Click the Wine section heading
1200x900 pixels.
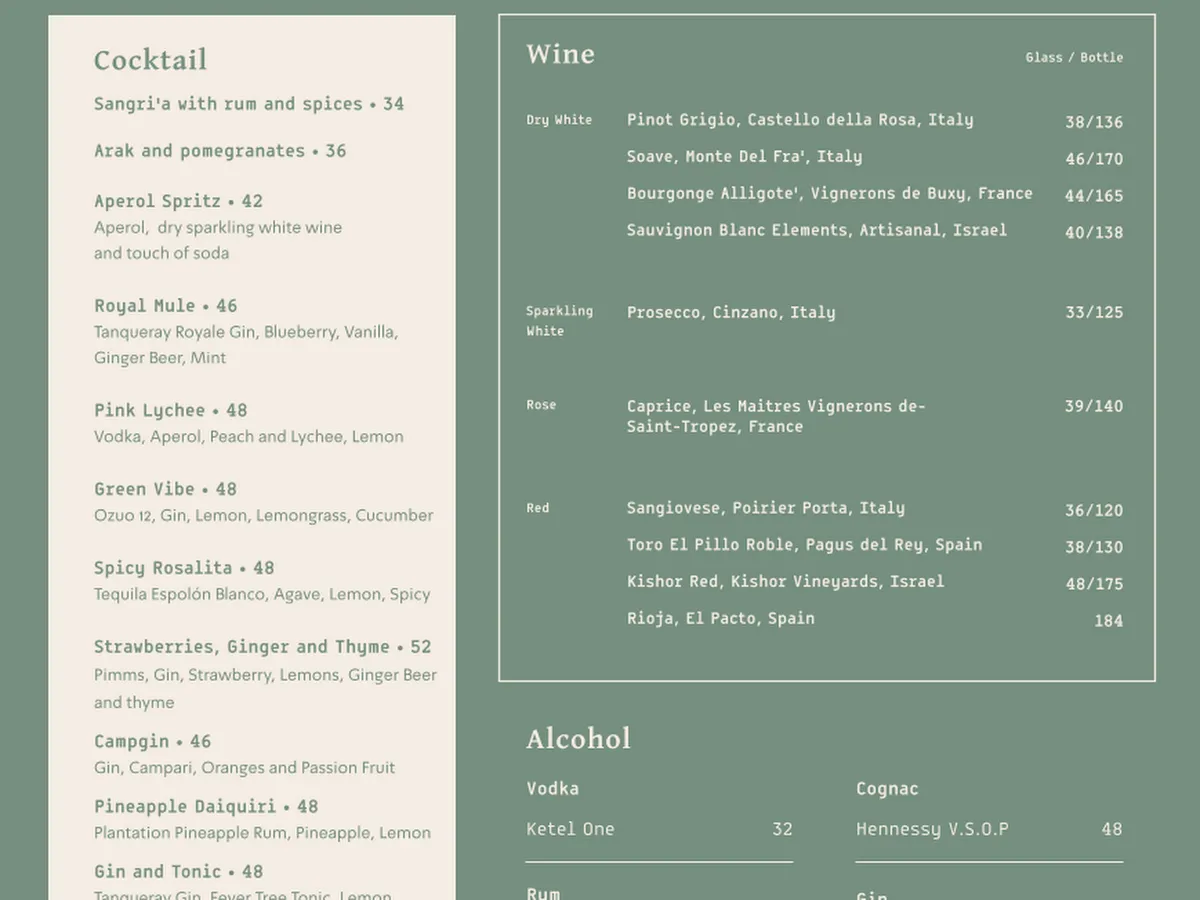[x=560, y=54]
